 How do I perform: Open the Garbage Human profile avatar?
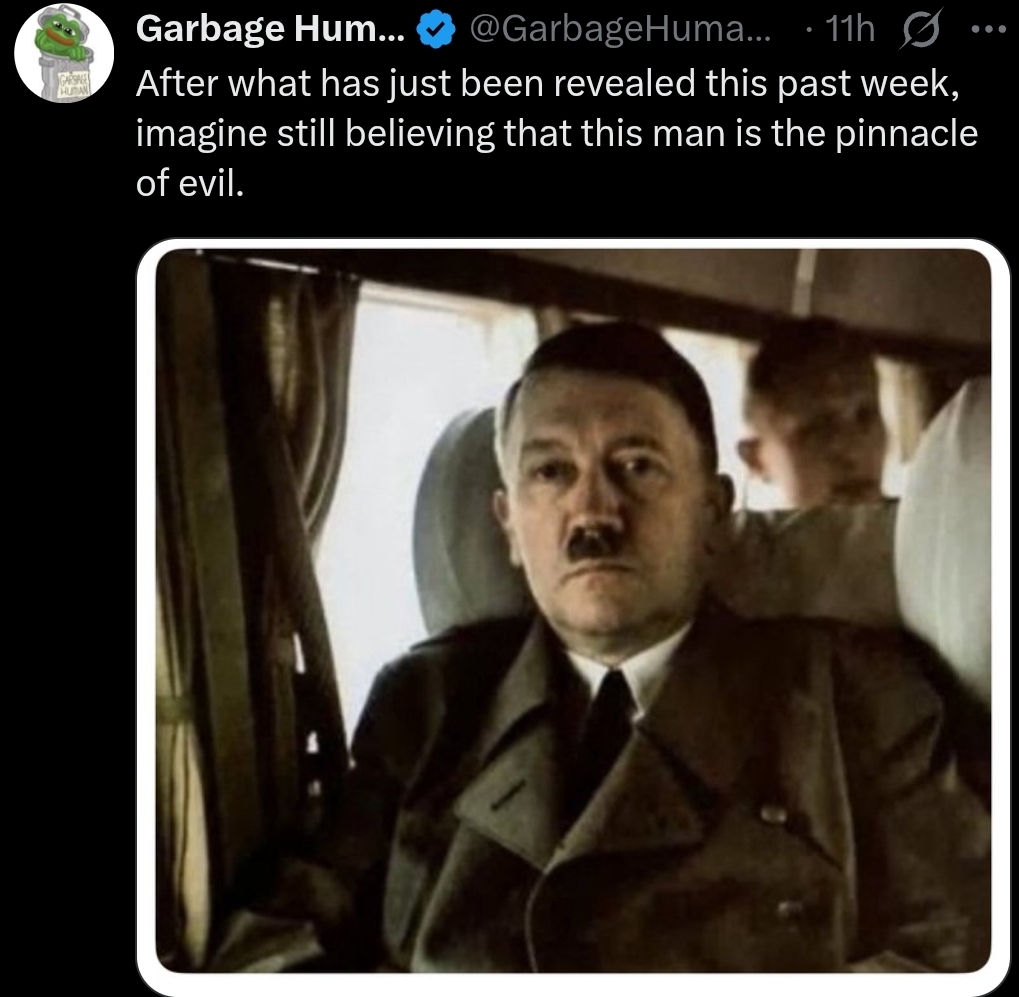click(x=66, y=52)
